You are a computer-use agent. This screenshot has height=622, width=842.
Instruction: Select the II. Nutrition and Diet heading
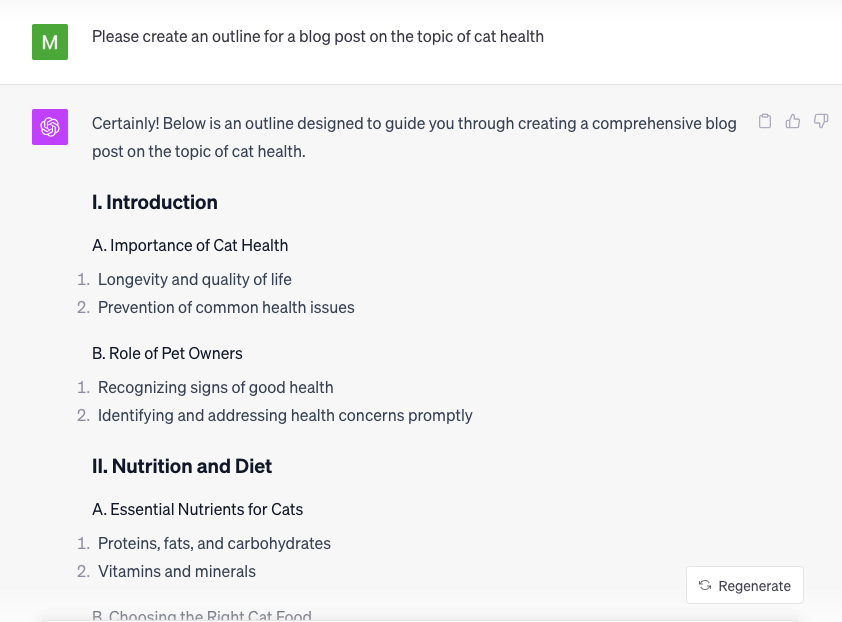click(182, 466)
